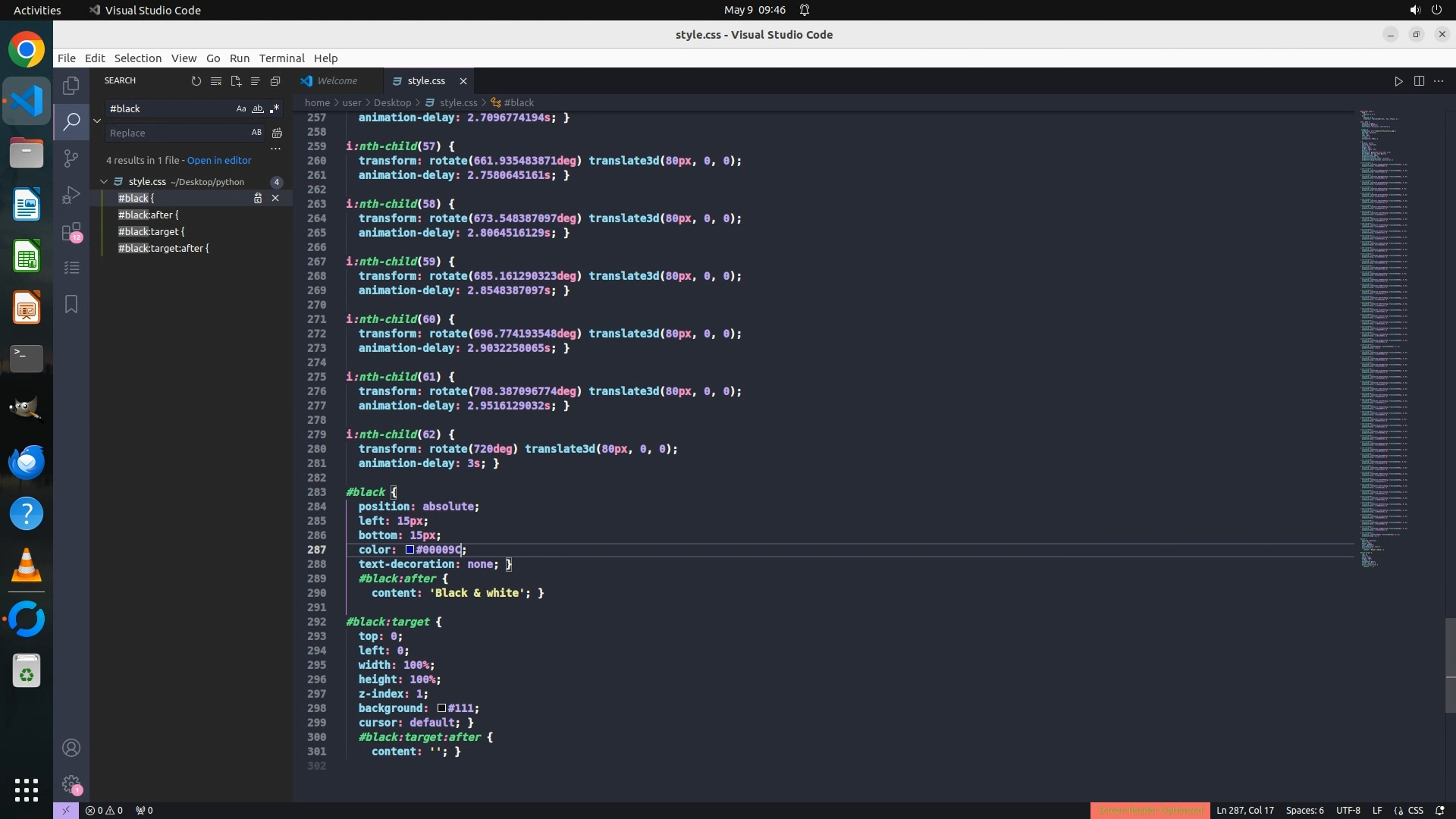
Task: Click Replace All icon
Action: click(x=278, y=133)
